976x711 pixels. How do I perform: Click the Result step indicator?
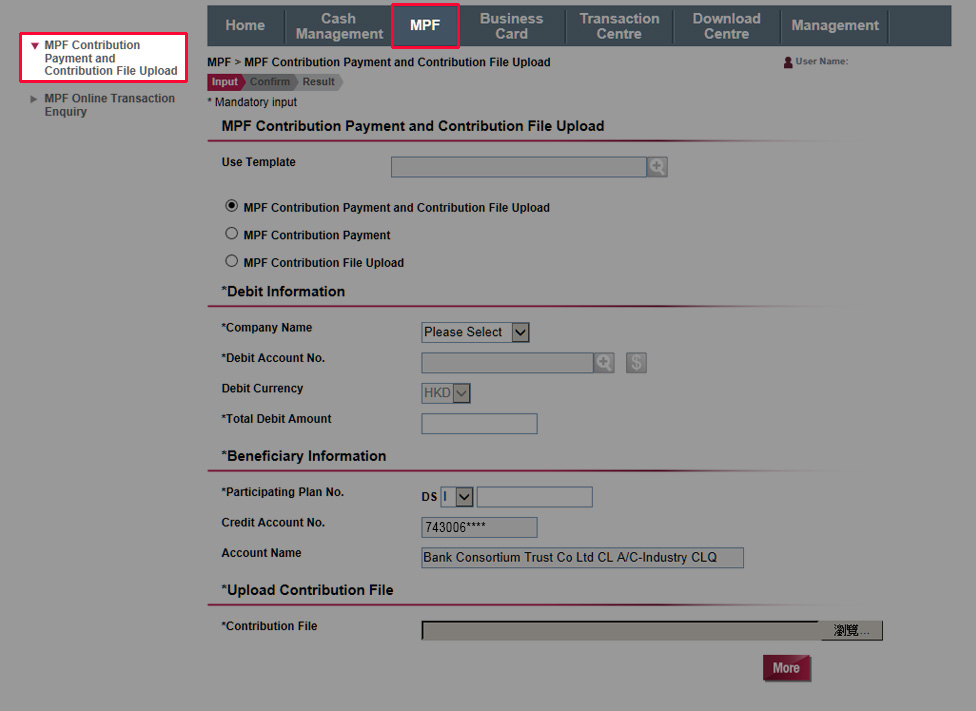coord(319,82)
